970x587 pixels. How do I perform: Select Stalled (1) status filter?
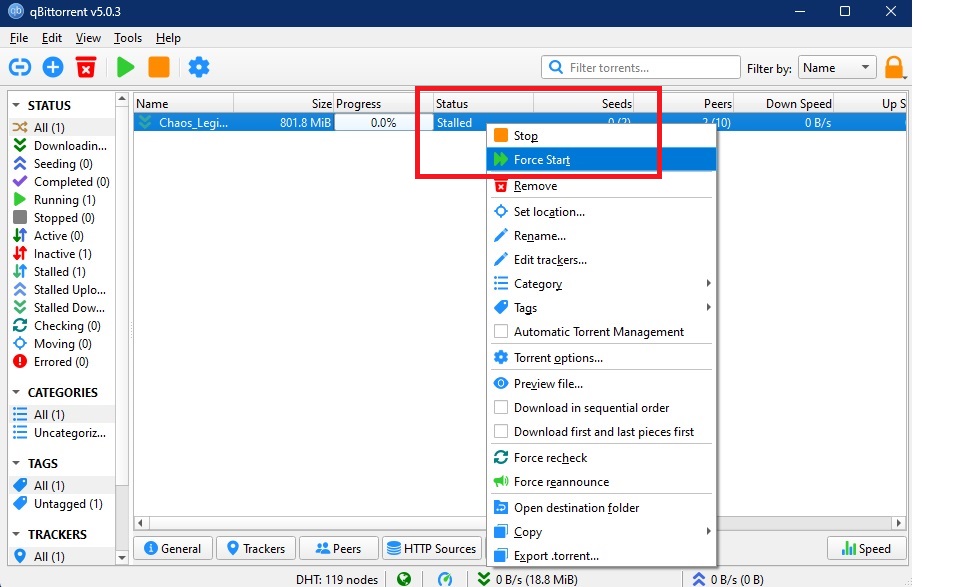coord(60,272)
